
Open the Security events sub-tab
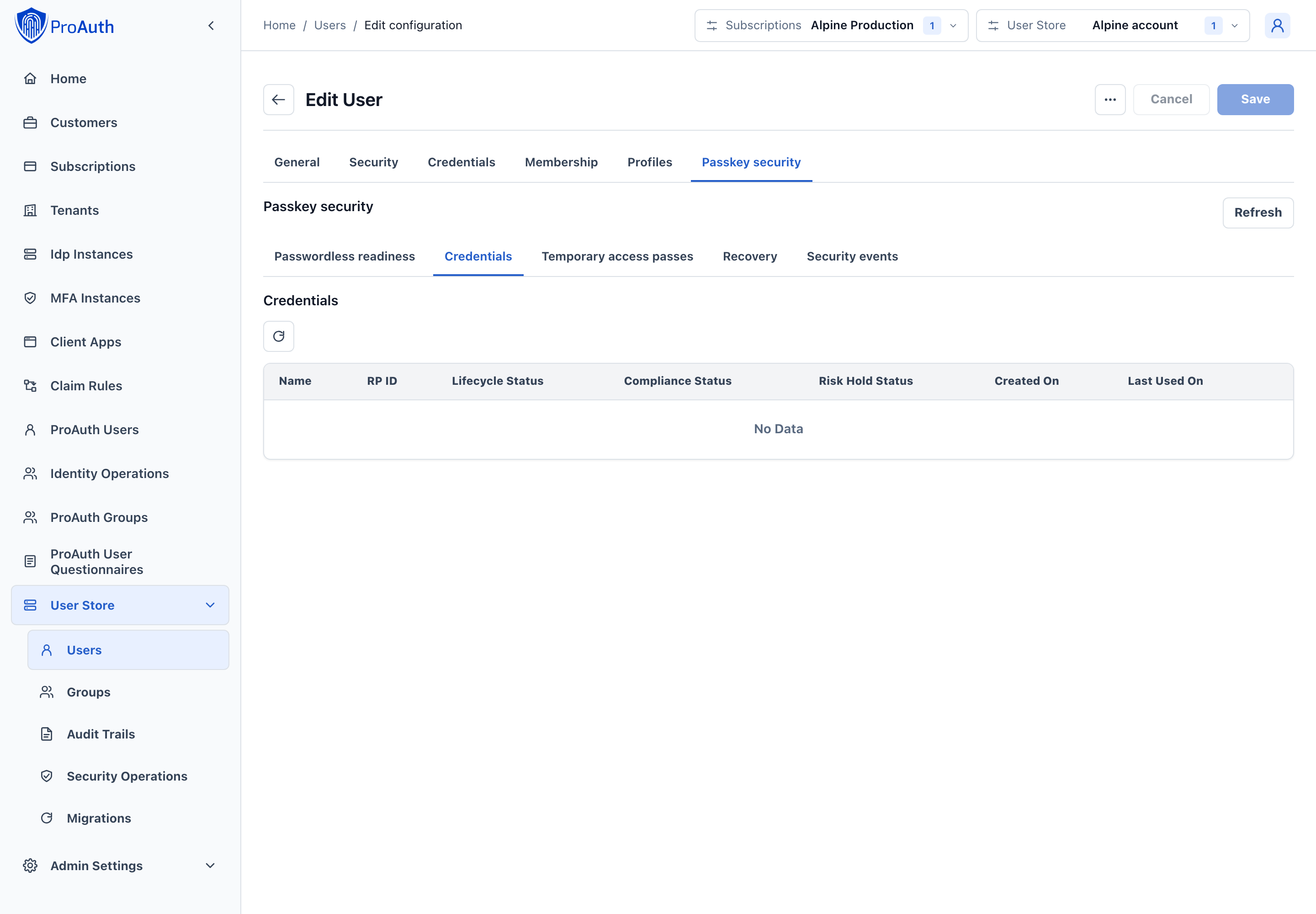(x=852, y=256)
